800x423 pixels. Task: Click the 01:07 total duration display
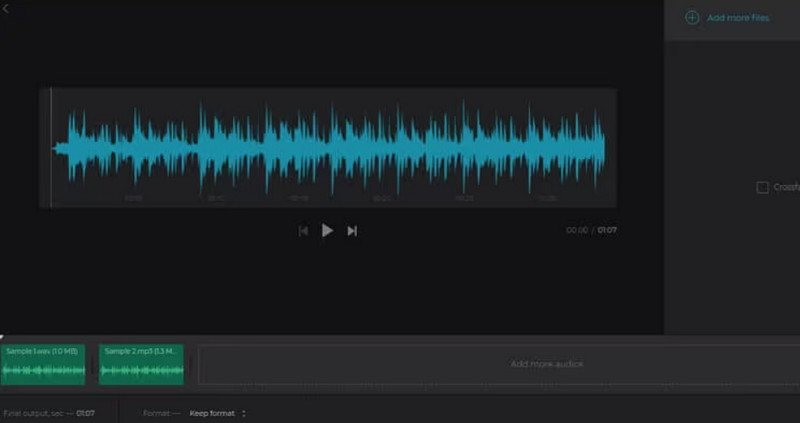tap(607, 230)
